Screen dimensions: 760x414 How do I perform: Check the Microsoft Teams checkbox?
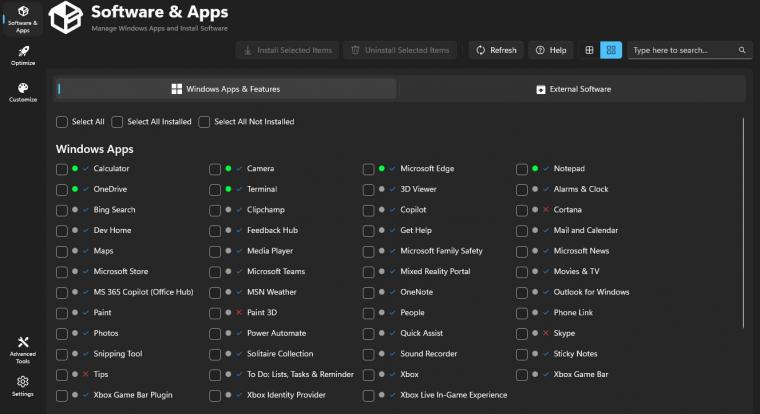pos(215,272)
